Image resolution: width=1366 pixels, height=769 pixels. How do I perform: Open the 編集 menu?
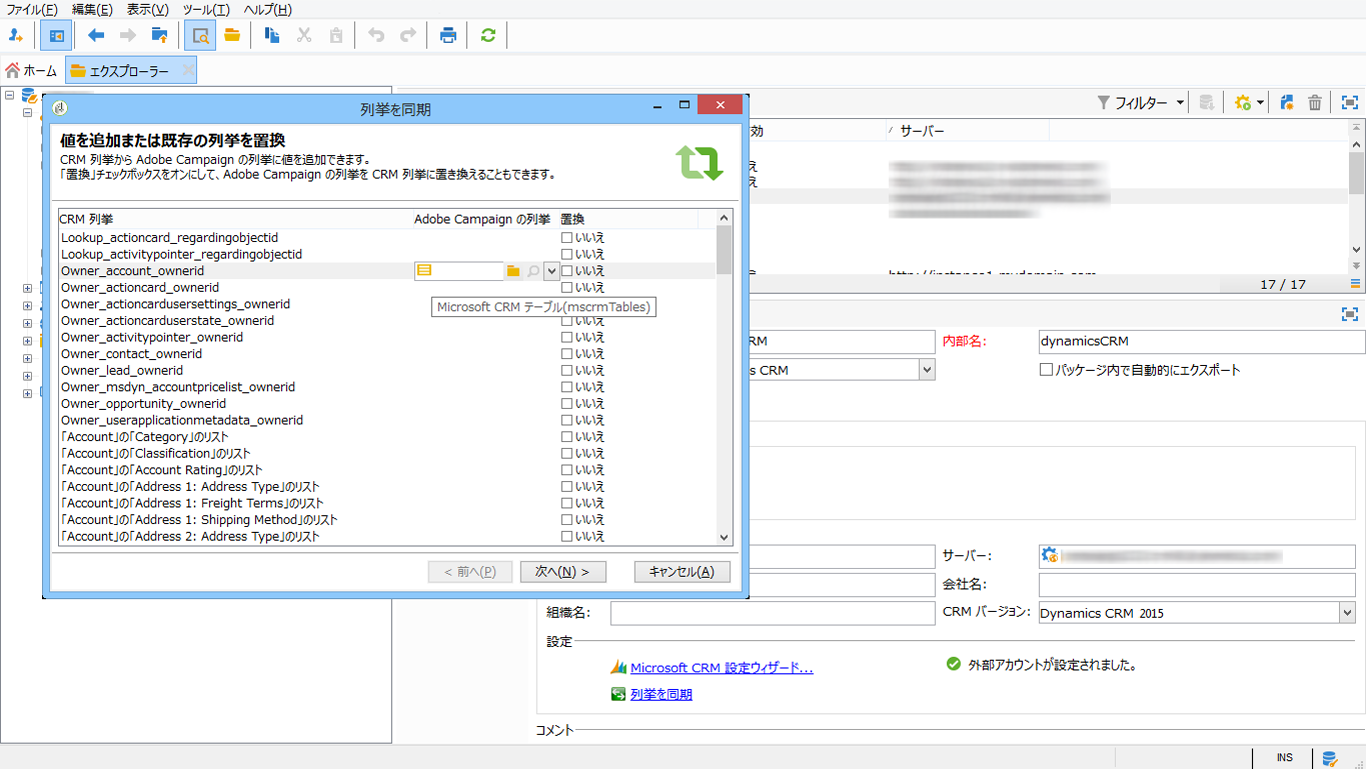92,10
